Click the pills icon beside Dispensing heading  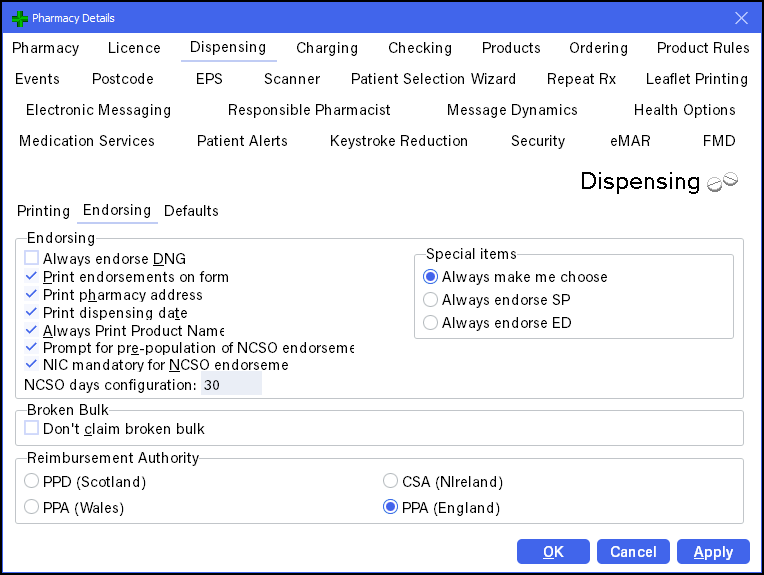click(x=722, y=182)
